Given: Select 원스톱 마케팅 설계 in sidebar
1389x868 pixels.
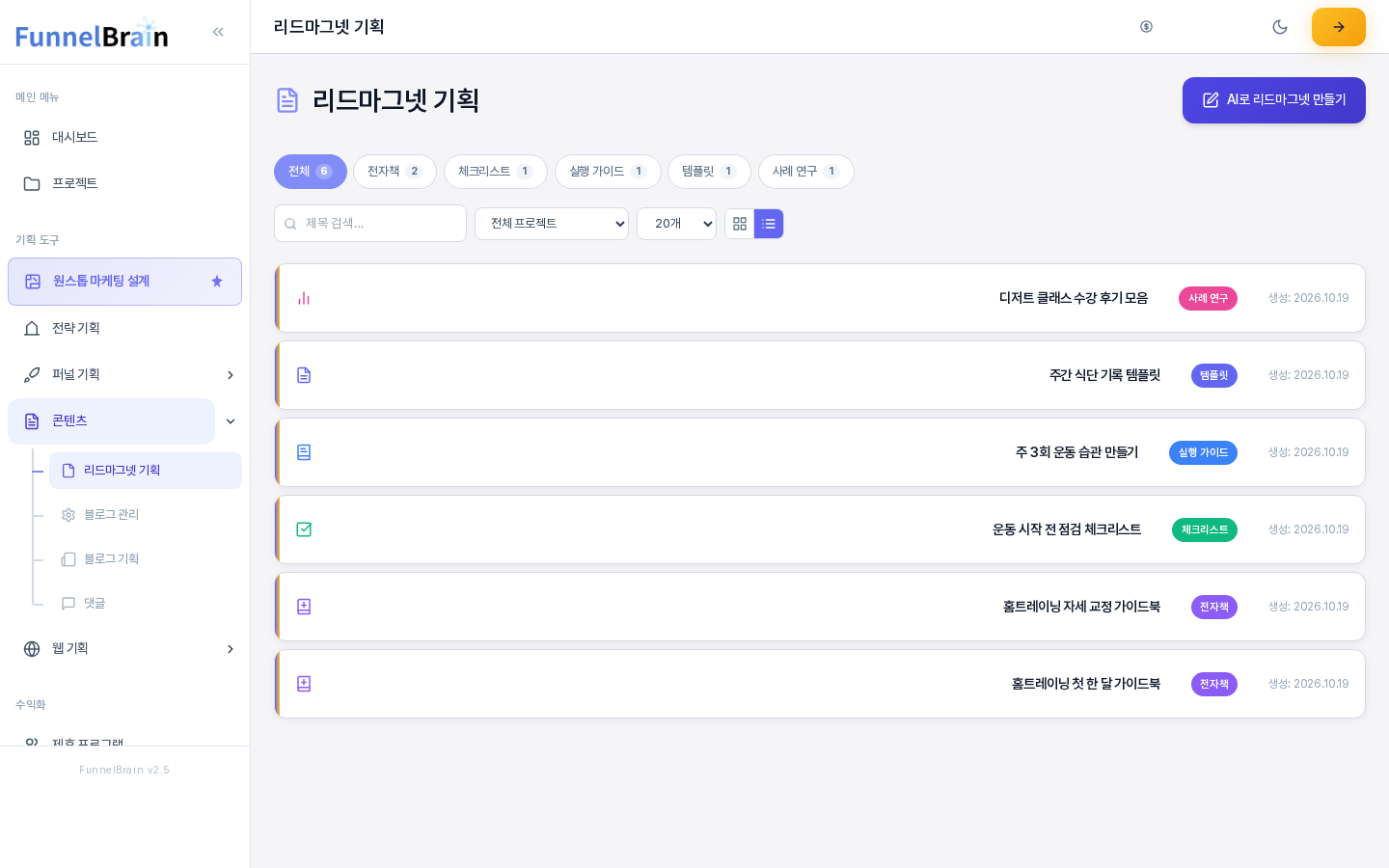Looking at the screenshot, I should click(x=124, y=282).
